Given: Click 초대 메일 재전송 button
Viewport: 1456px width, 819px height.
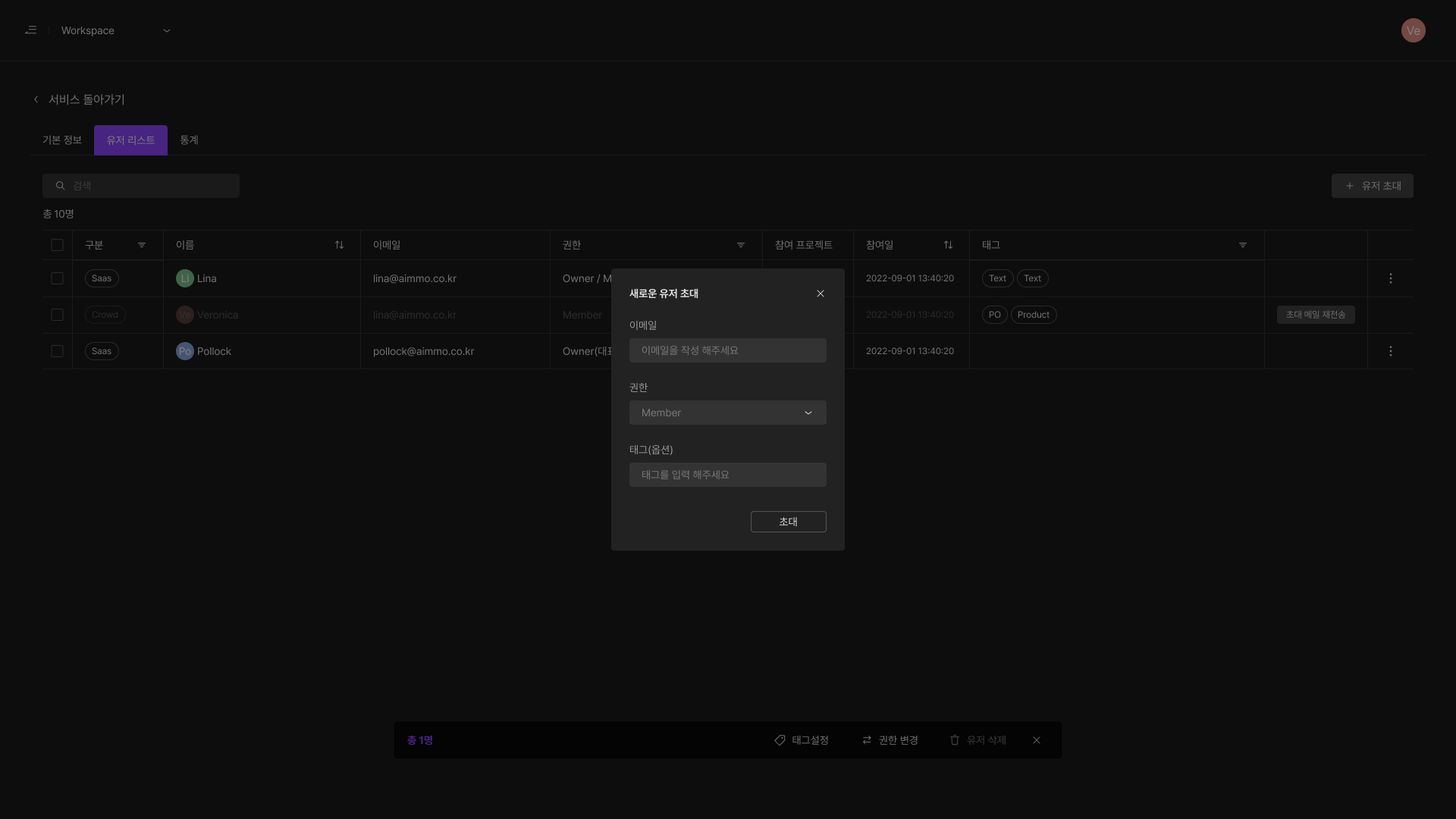Looking at the screenshot, I should point(1316,315).
